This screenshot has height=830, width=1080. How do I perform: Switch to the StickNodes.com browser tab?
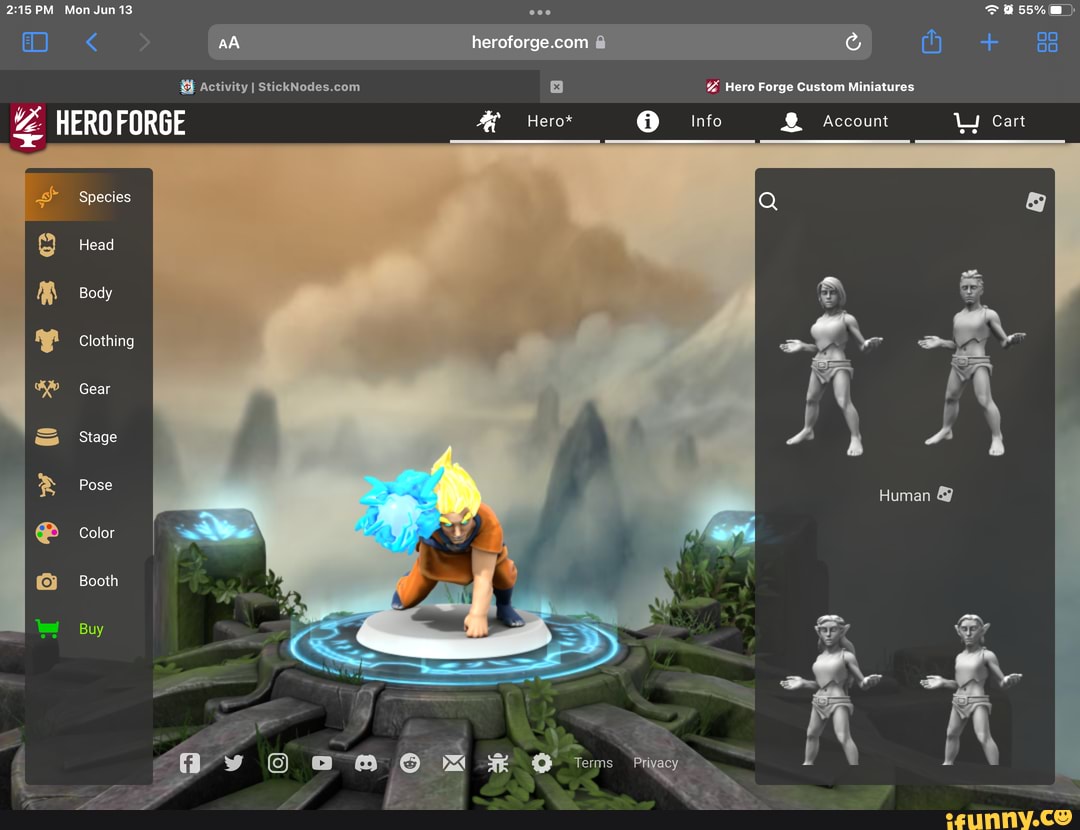[x=270, y=87]
